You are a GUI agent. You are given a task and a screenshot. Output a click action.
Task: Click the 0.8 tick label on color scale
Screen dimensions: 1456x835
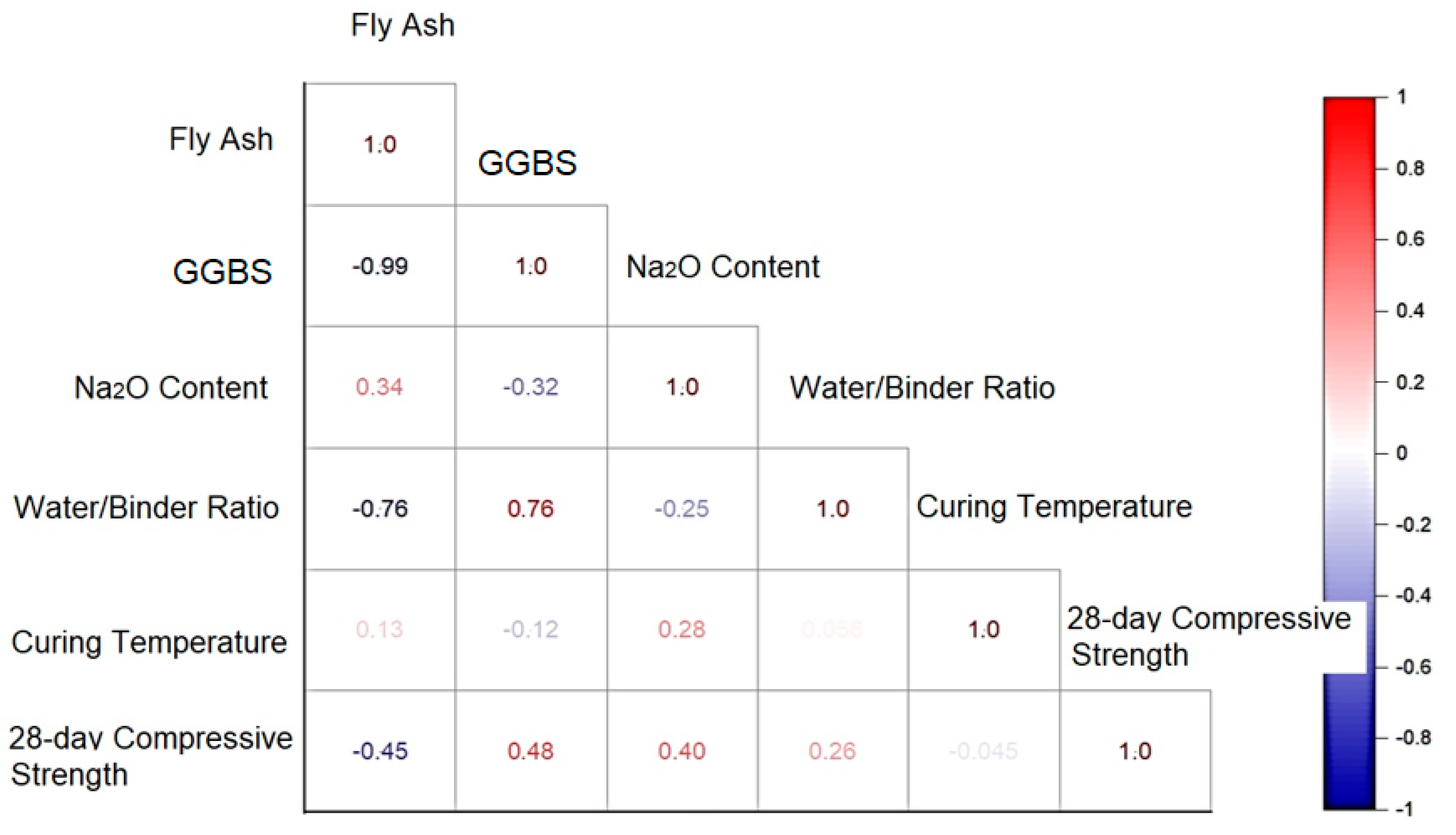coord(1410,168)
